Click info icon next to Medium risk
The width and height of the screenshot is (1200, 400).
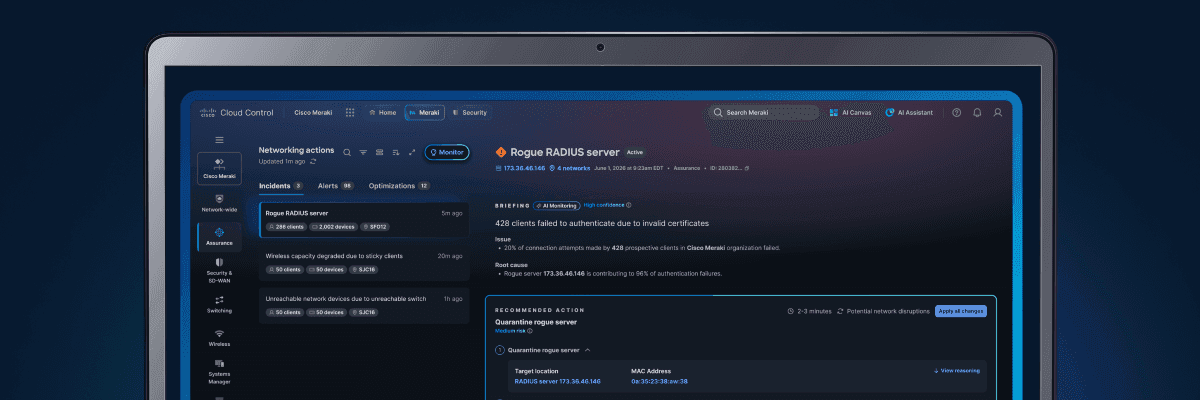pyautogui.click(x=529, y=331)
